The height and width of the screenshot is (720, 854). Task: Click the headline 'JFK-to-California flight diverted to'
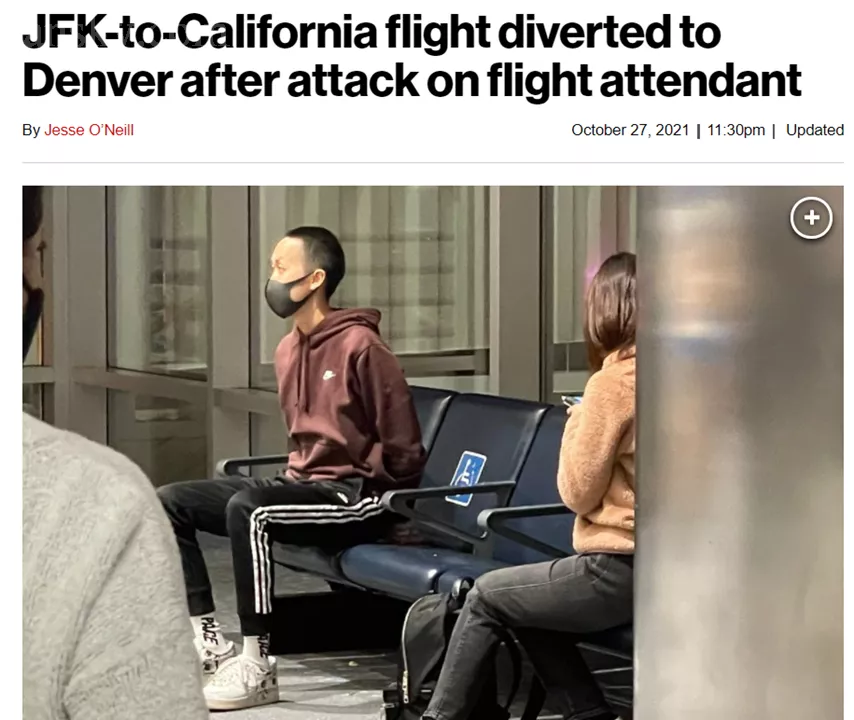[x=372, y=32]
